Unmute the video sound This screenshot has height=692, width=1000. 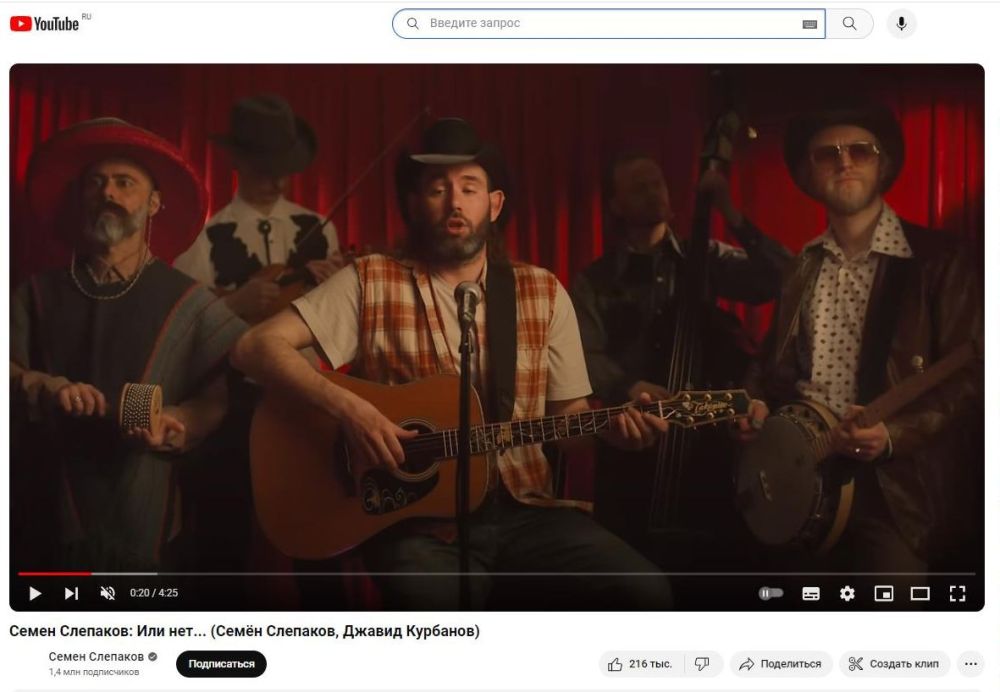pyautogui.click(x=108, y=593)
